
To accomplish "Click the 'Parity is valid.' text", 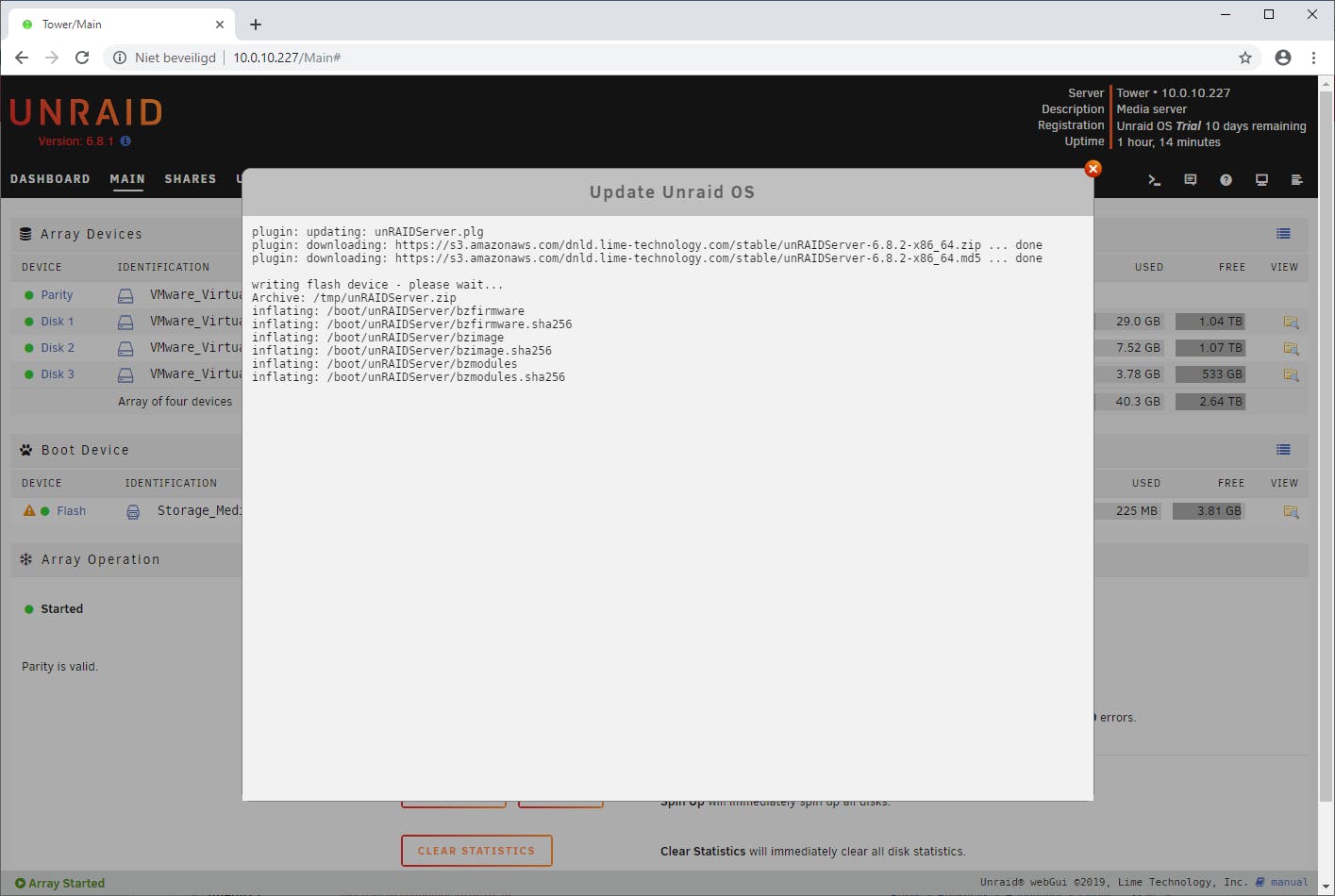I will (60, 667).
